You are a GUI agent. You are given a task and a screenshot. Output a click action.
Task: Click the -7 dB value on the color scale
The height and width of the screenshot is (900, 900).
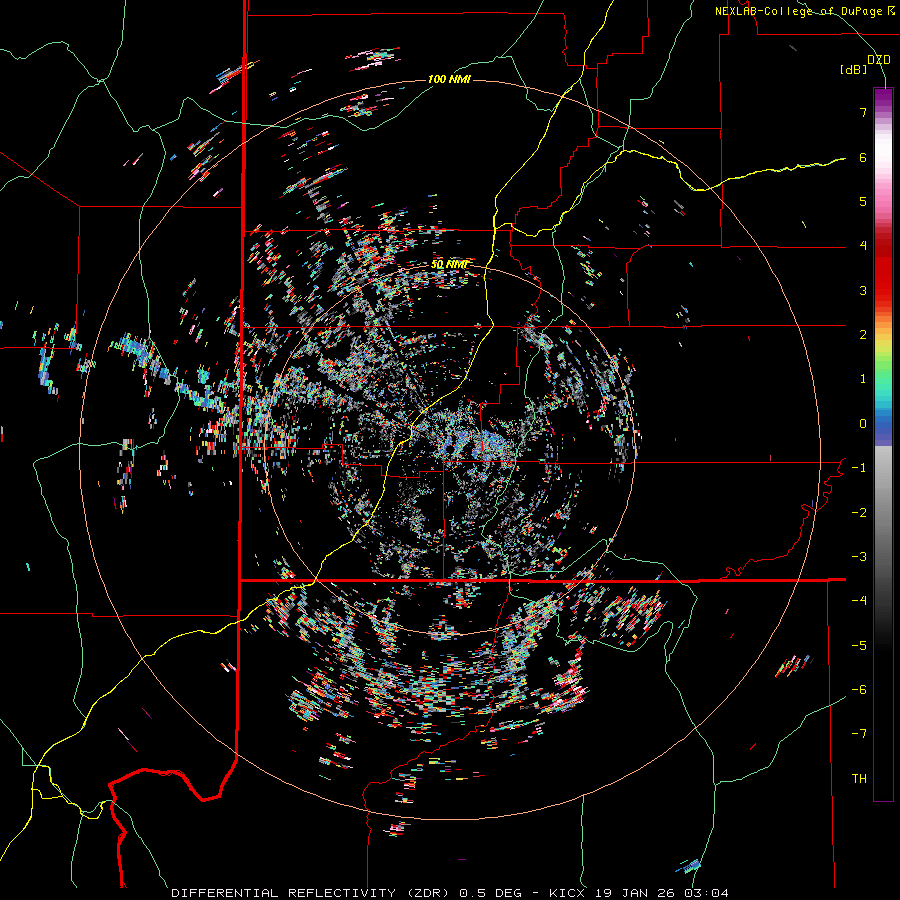[859, 734]
